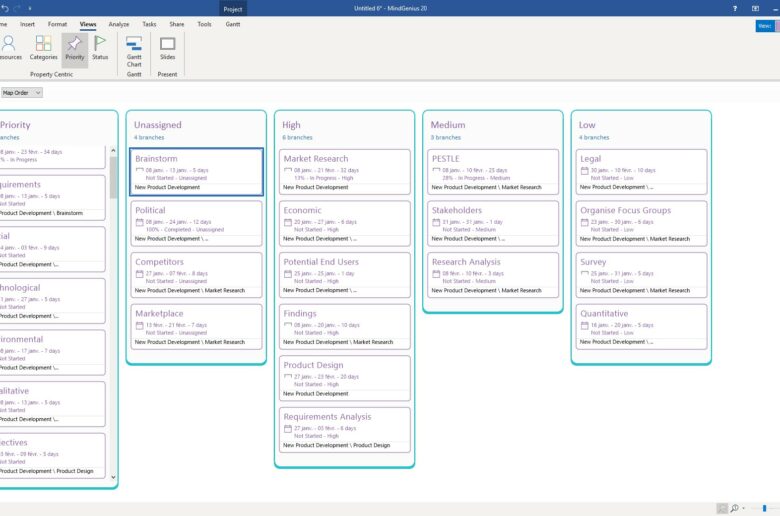
Task: Open the Categories view
Action: (43, 48)
